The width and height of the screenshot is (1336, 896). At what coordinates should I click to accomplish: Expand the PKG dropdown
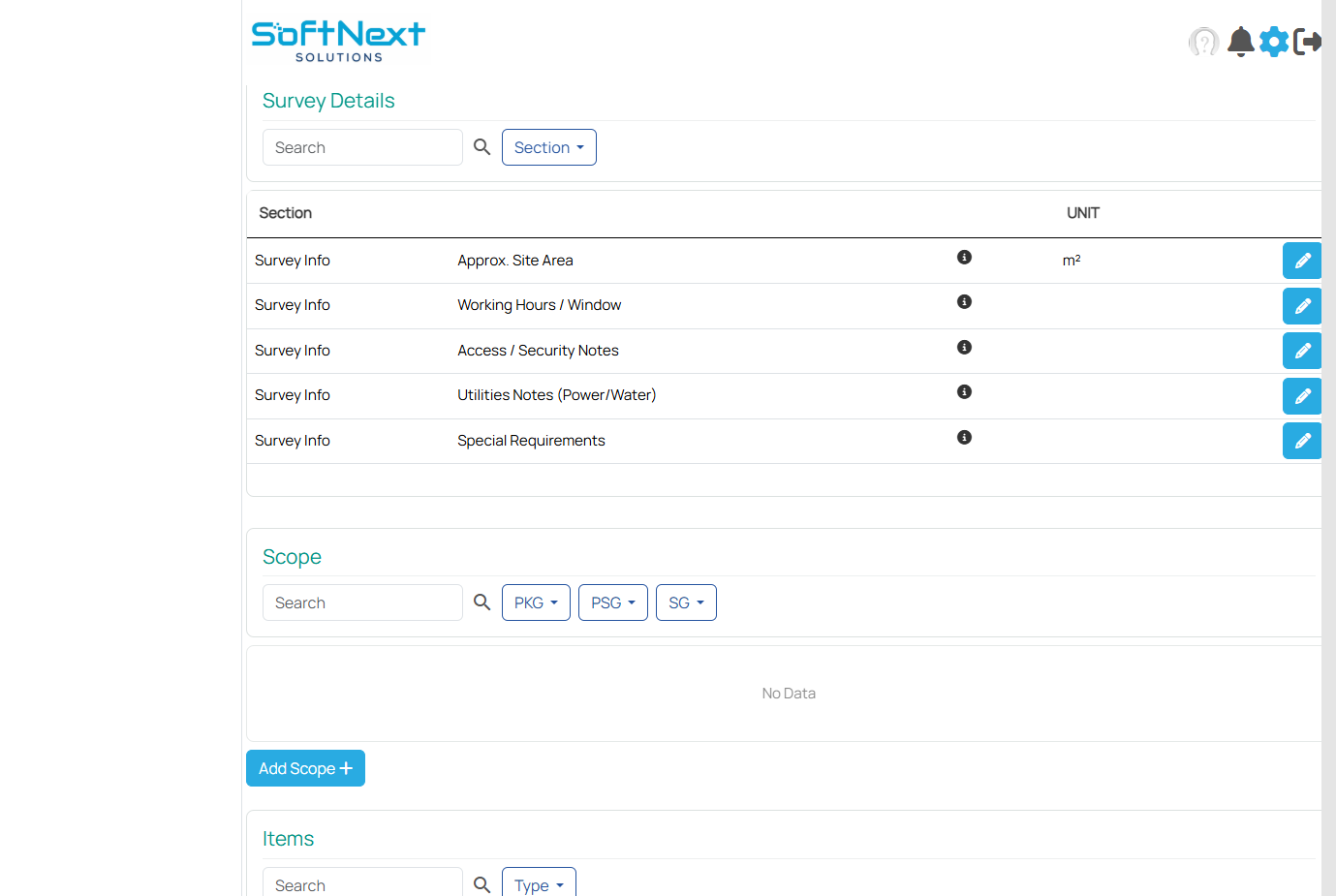[536, 602]
